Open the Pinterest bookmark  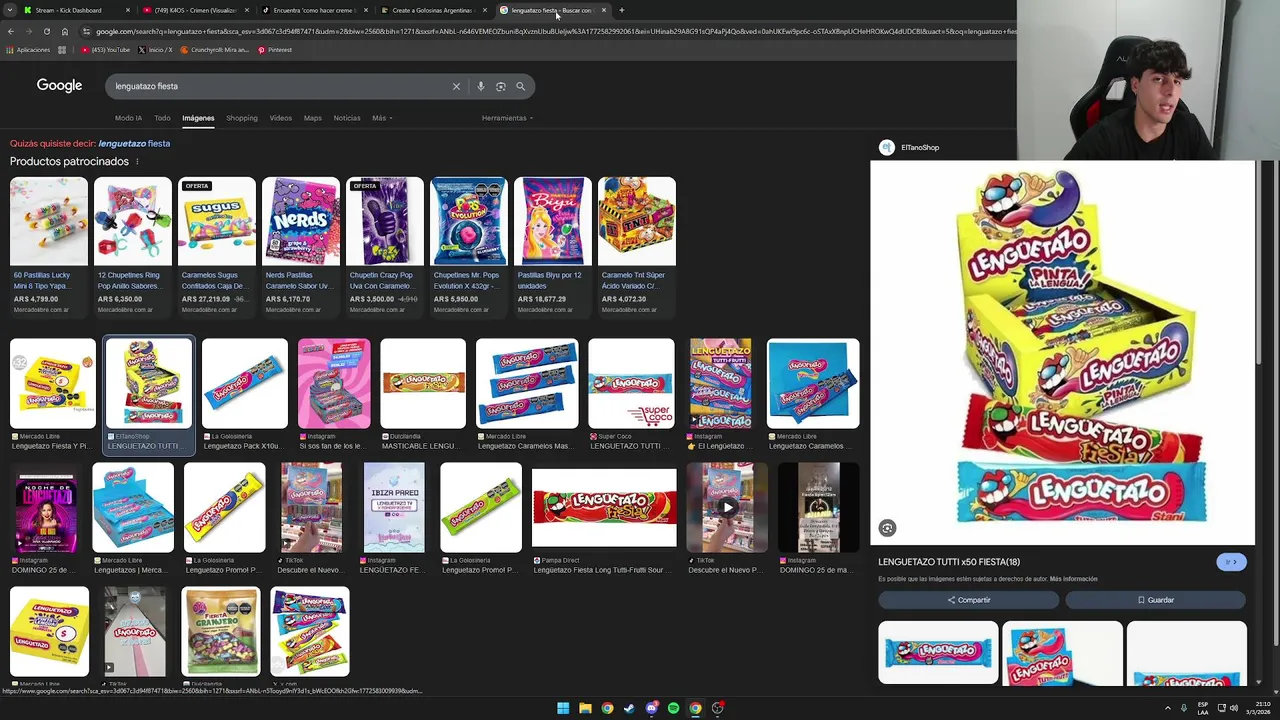[275, 50]
